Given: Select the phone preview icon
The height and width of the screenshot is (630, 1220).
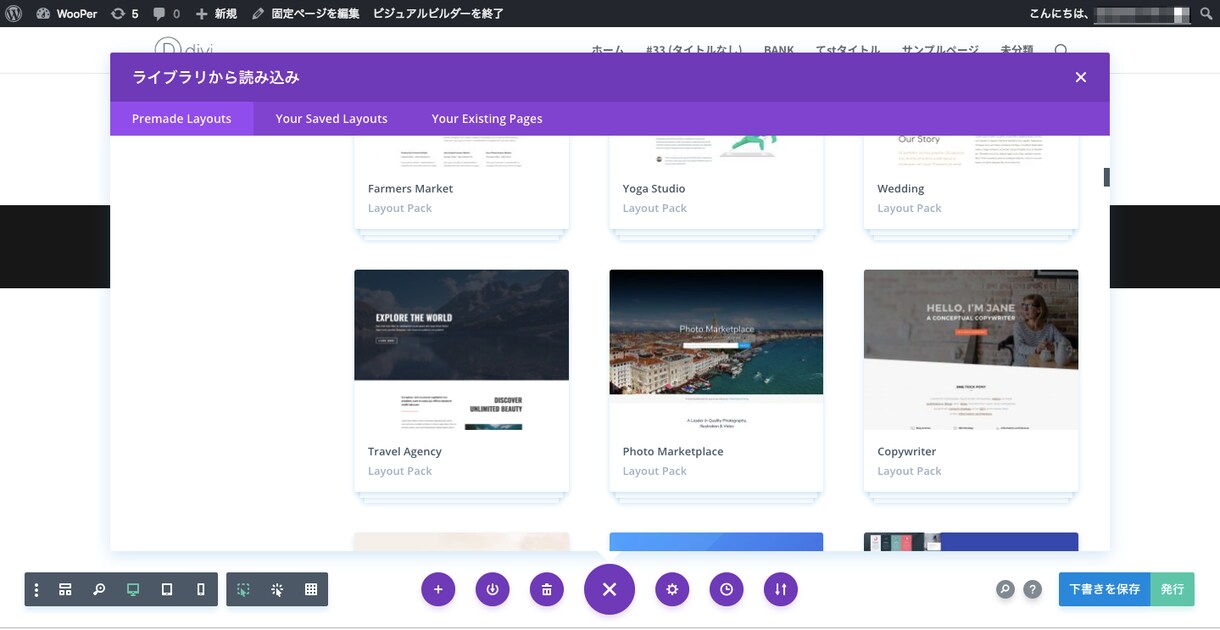Looking at the screenshot, I should [x=201, y=590].
